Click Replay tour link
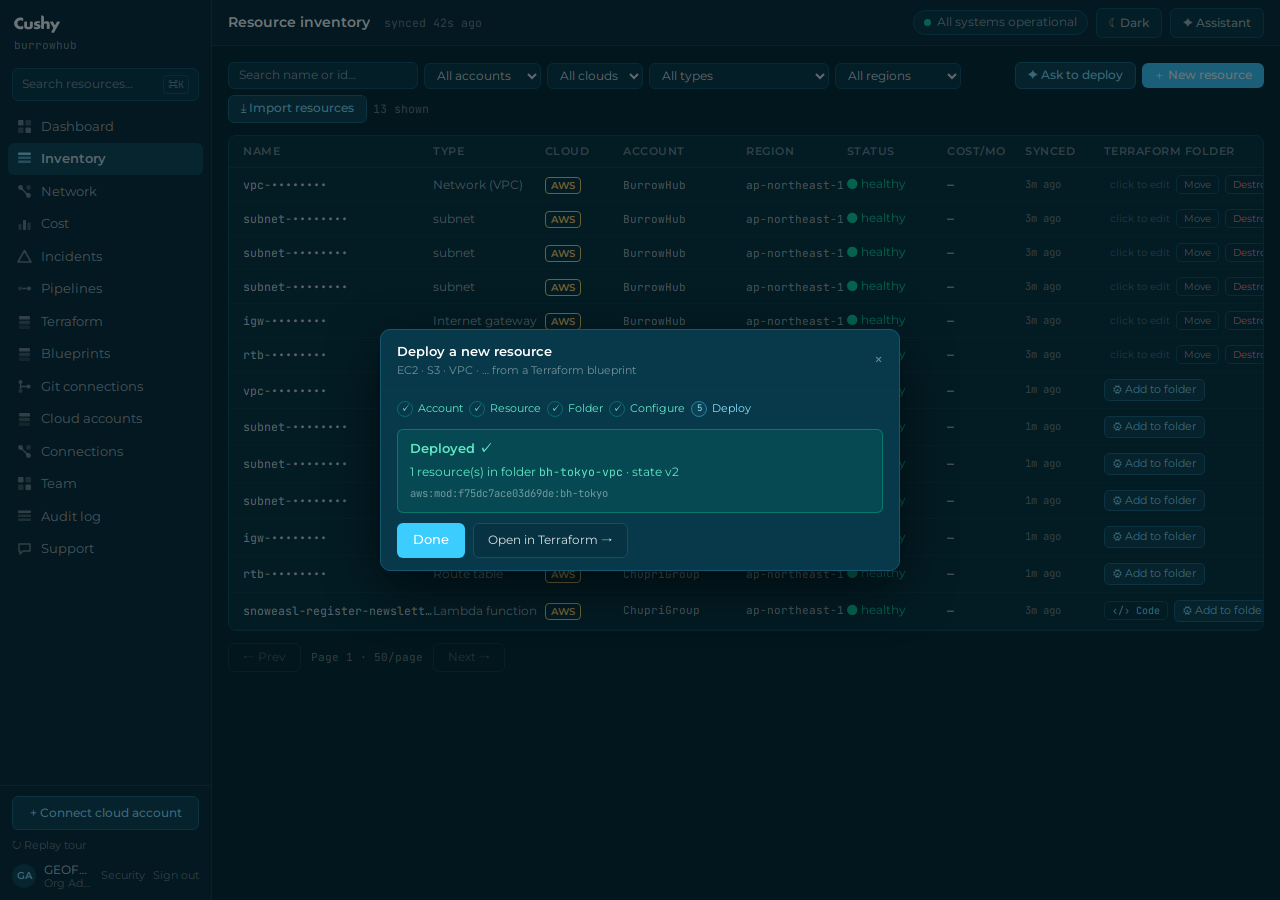 [x=49, y=845]
